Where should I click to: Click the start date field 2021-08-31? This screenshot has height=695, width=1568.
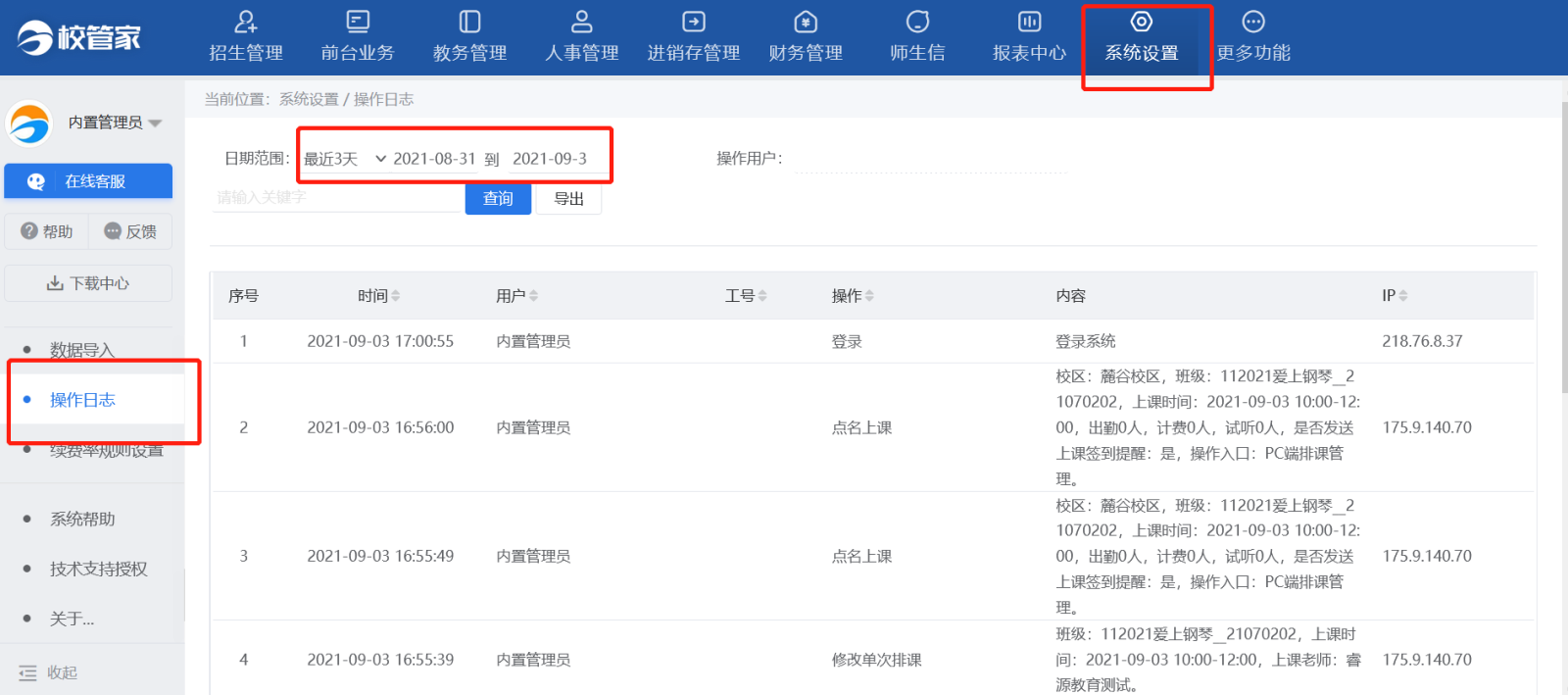434,159
